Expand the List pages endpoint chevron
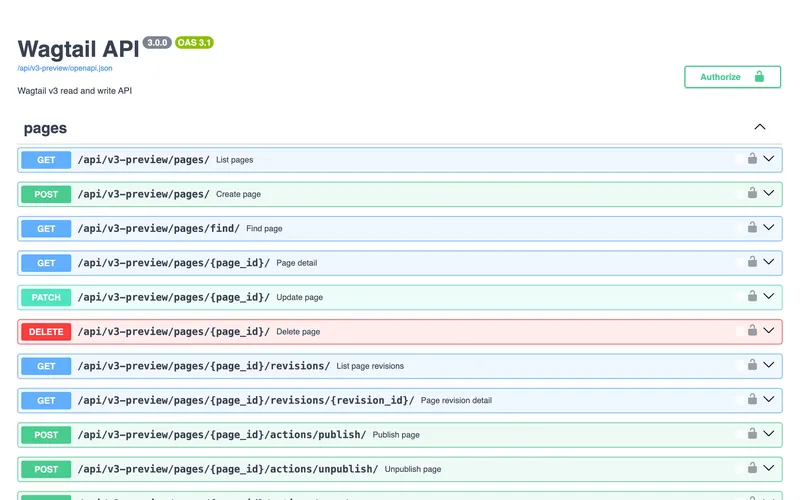Viewport: 800px width, 500px height. pos(769,159)
